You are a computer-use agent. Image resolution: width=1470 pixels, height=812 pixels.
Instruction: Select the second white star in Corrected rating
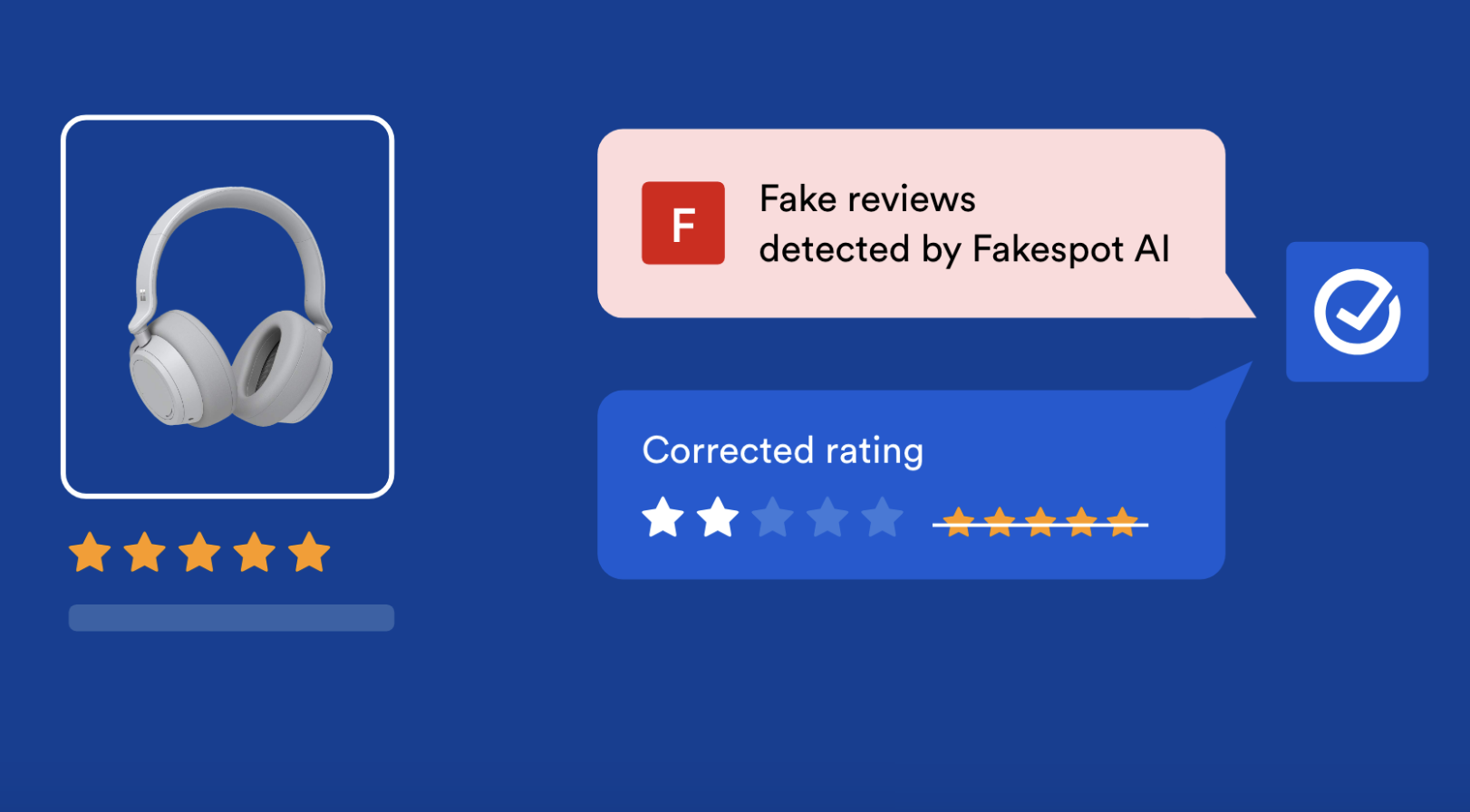(x=718, y=517)
